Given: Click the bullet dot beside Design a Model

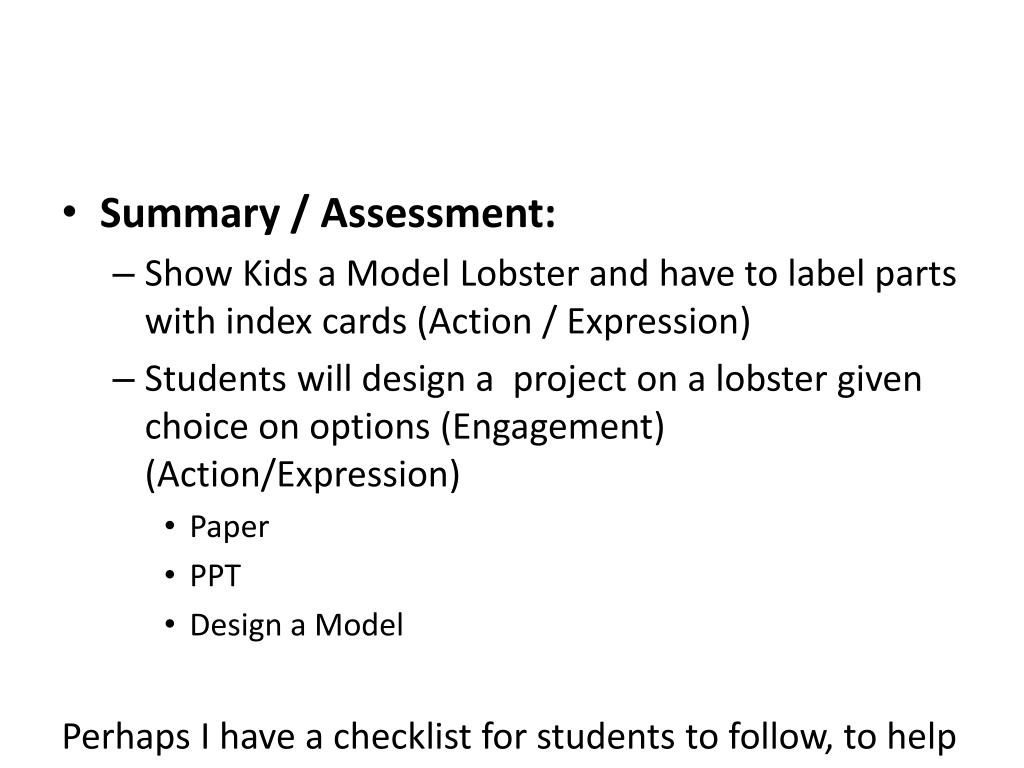Looking at the screenshot, I should (x=170, y=624).
